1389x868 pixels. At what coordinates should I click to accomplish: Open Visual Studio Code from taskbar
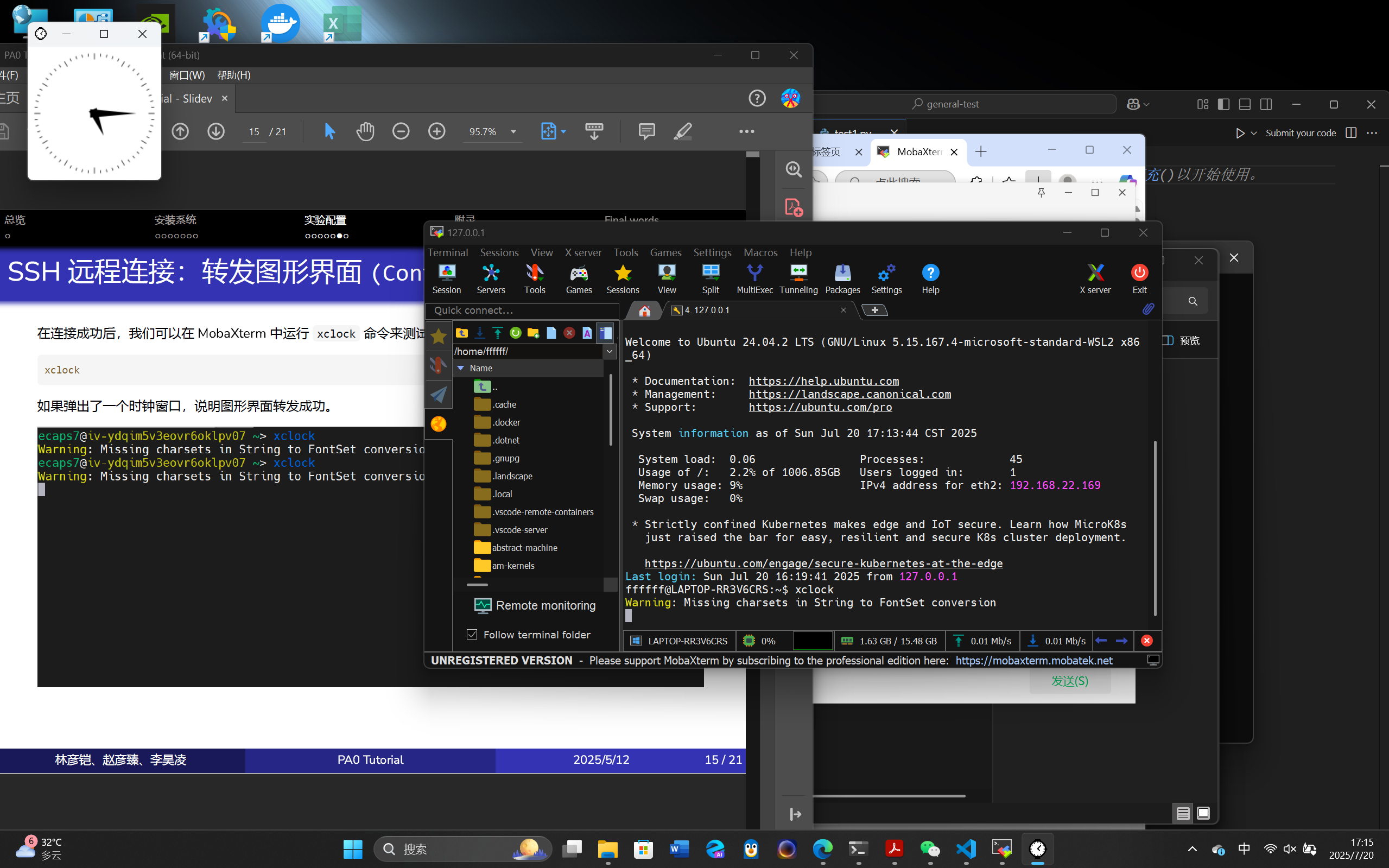tap(966, 848)
